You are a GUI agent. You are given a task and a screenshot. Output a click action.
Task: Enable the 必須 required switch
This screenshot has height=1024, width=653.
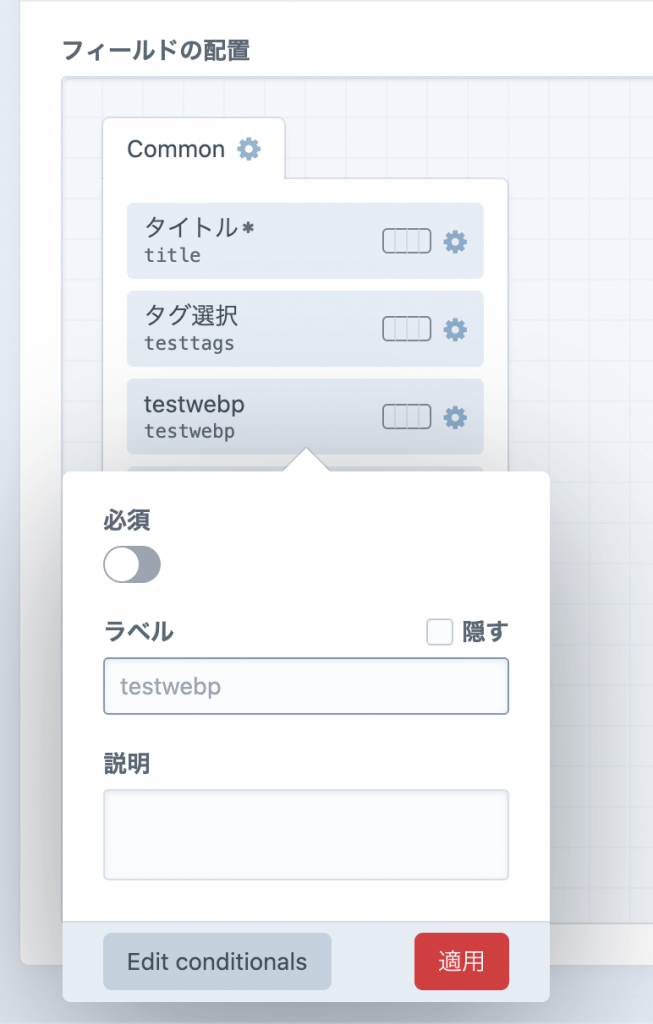coord(132,565)
